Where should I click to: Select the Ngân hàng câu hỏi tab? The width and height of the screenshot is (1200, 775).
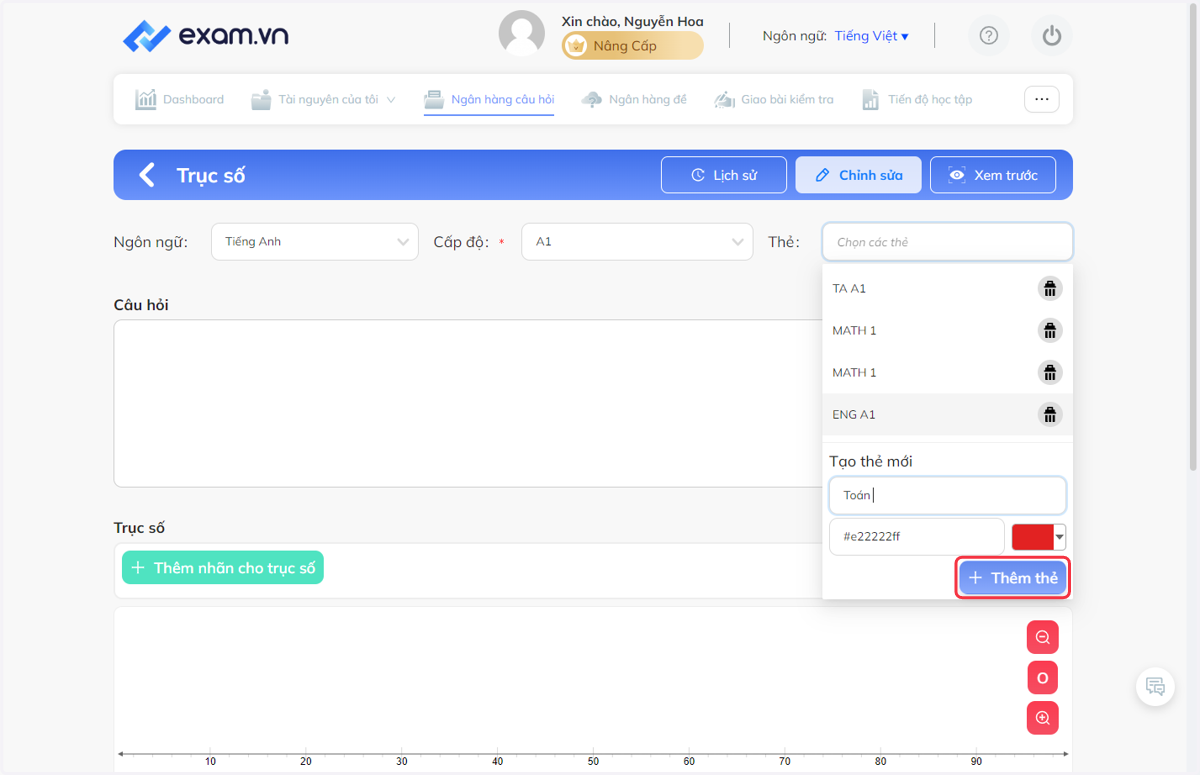coord(489,99)
